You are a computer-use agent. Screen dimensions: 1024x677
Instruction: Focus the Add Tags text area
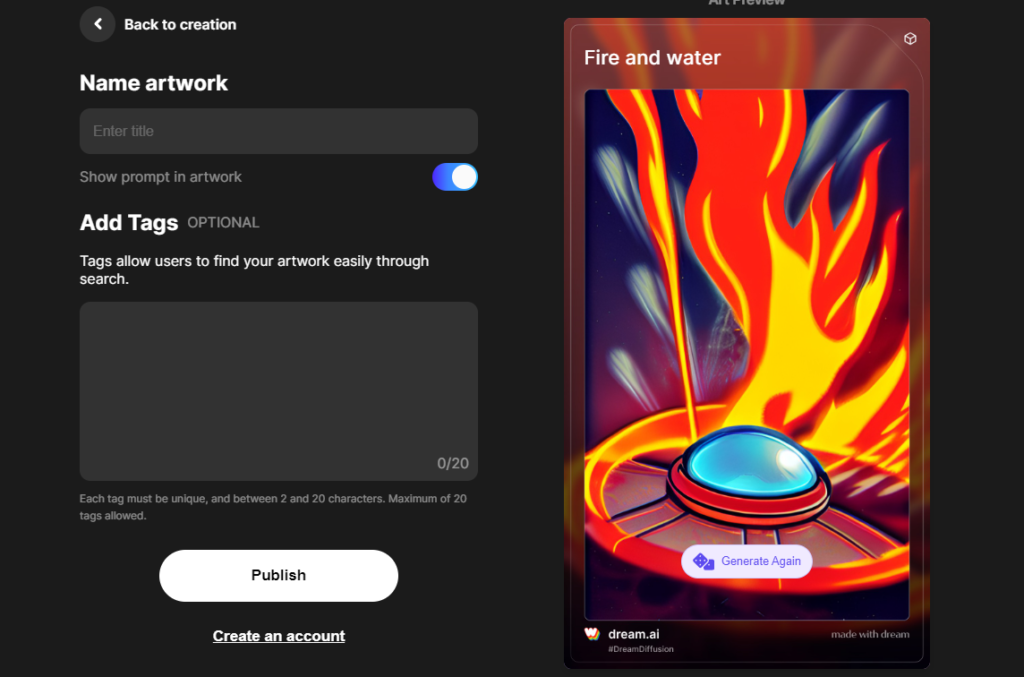278,391
